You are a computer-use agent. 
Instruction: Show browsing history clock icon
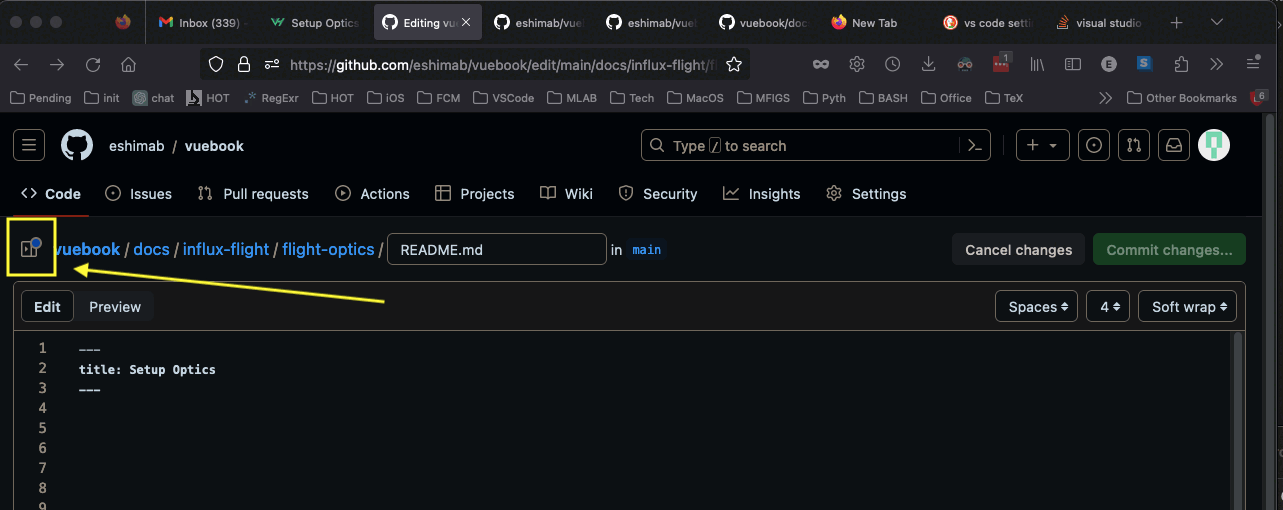893,64
